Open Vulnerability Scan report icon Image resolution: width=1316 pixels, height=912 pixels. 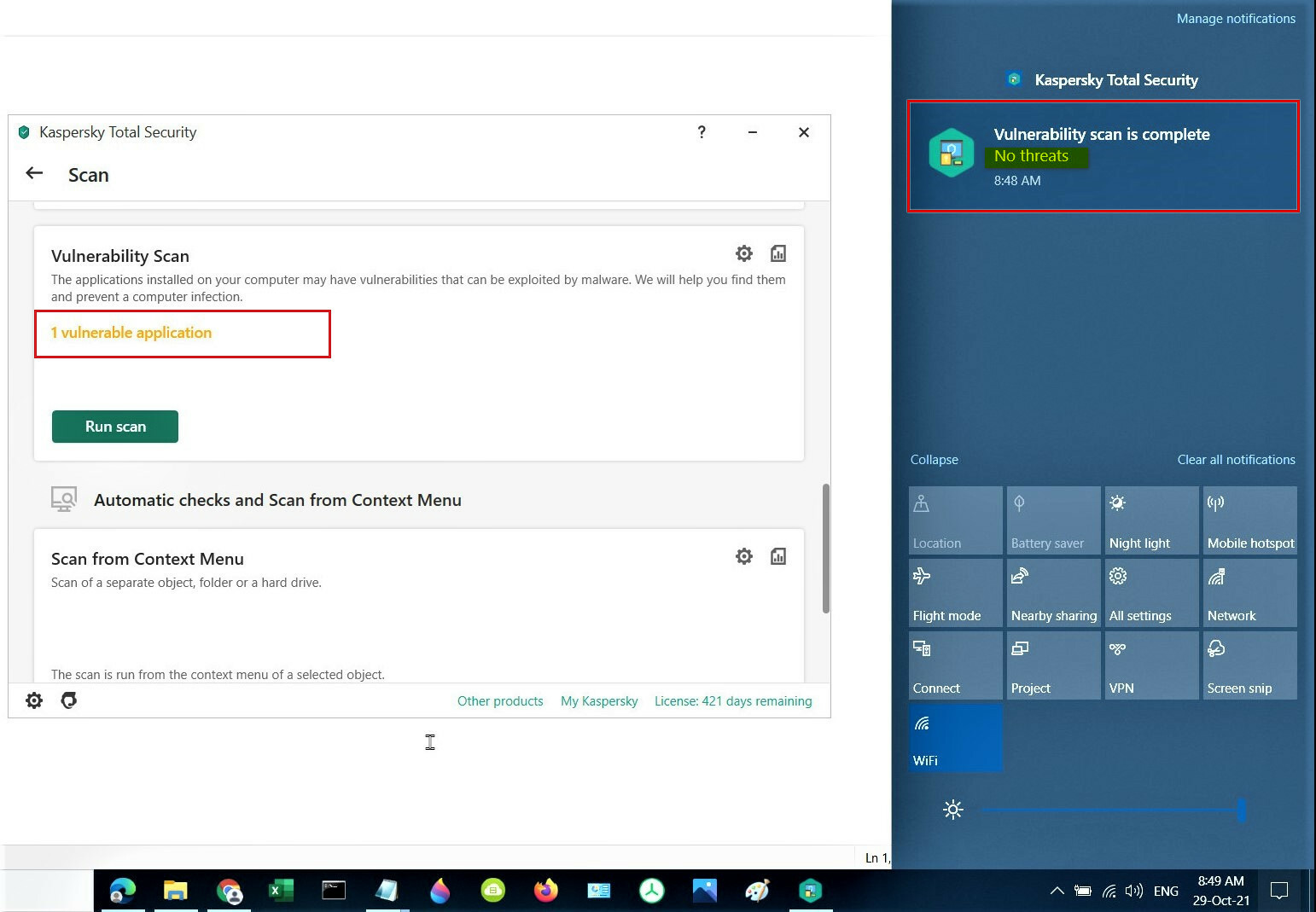point(778,253)
